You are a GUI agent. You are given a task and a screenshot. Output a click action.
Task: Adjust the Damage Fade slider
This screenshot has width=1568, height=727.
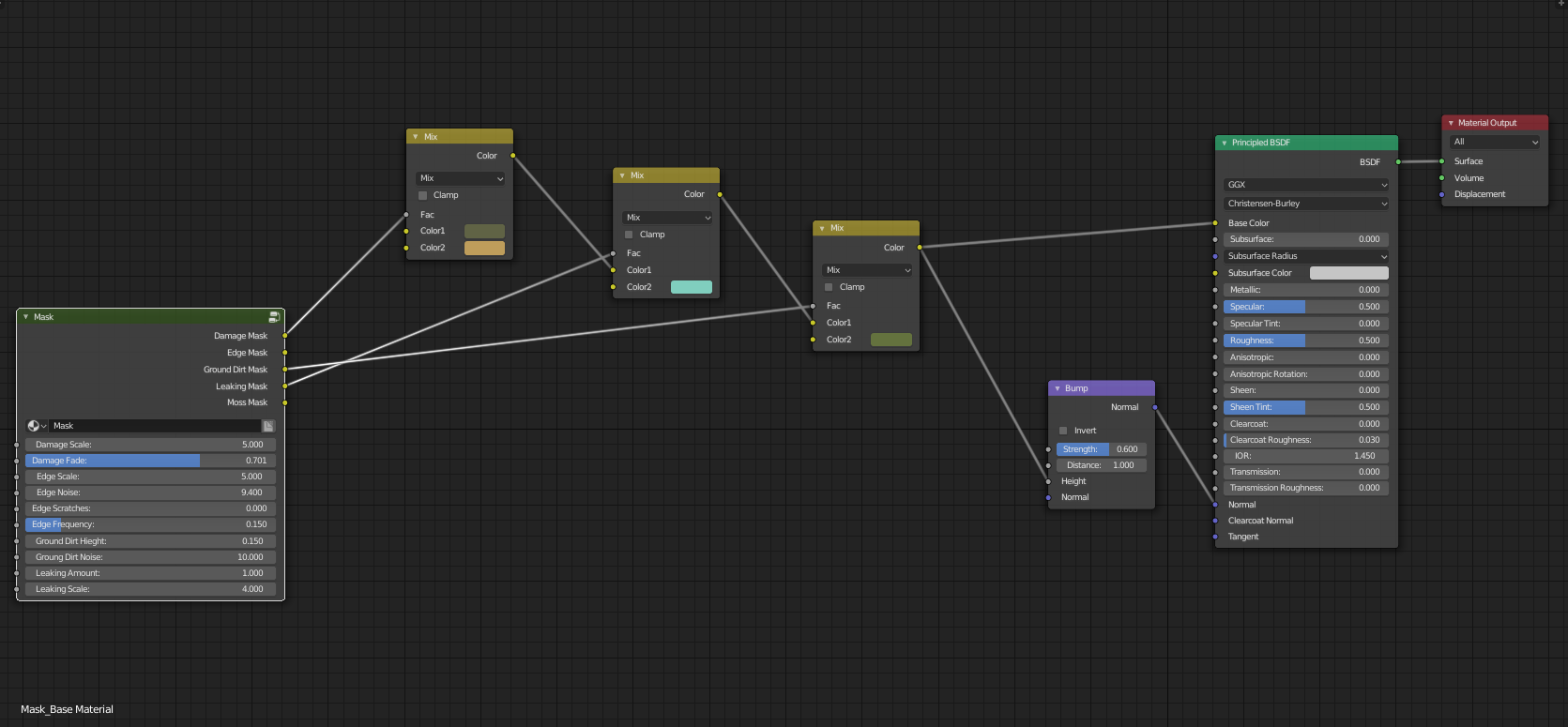pos(150,461)
